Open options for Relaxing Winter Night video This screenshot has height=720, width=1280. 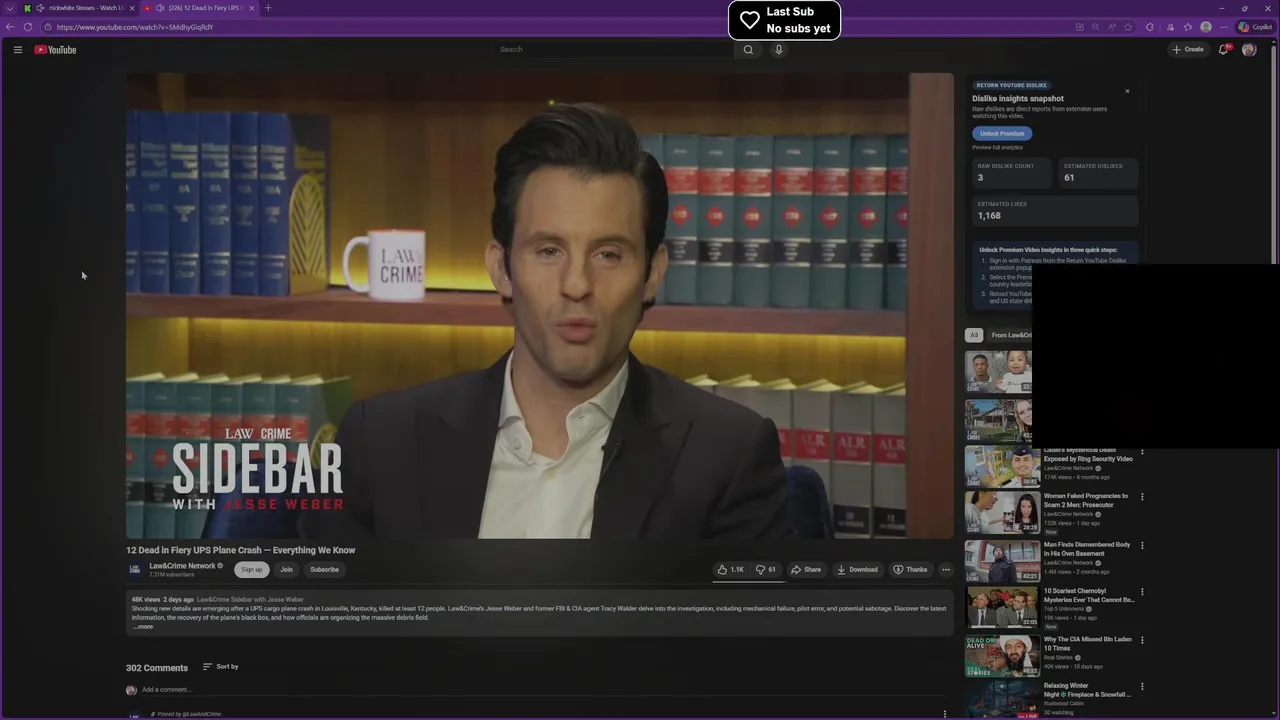pyautogui.click(x=1142, y=687)
